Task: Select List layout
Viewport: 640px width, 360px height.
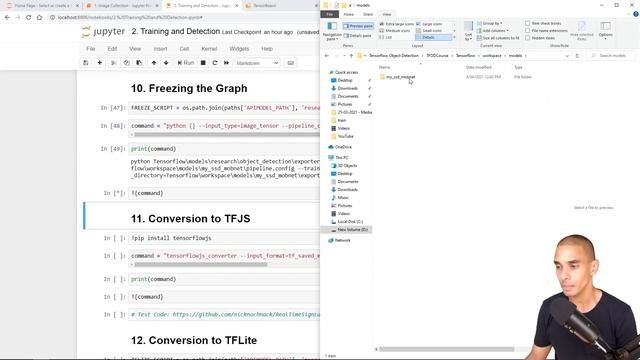Action: click(386, 37)
